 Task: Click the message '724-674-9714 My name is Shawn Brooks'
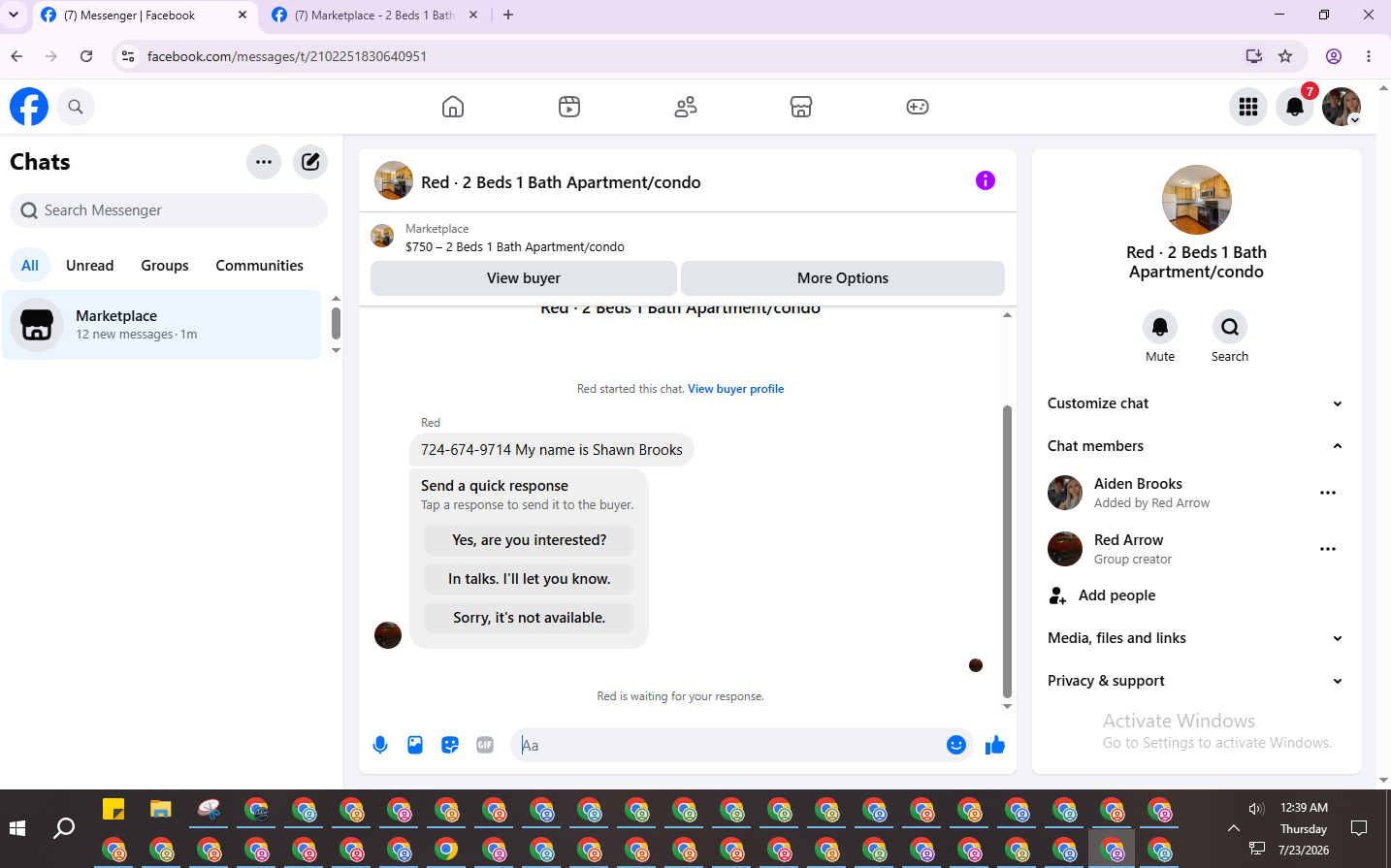[x=552, y=450]
